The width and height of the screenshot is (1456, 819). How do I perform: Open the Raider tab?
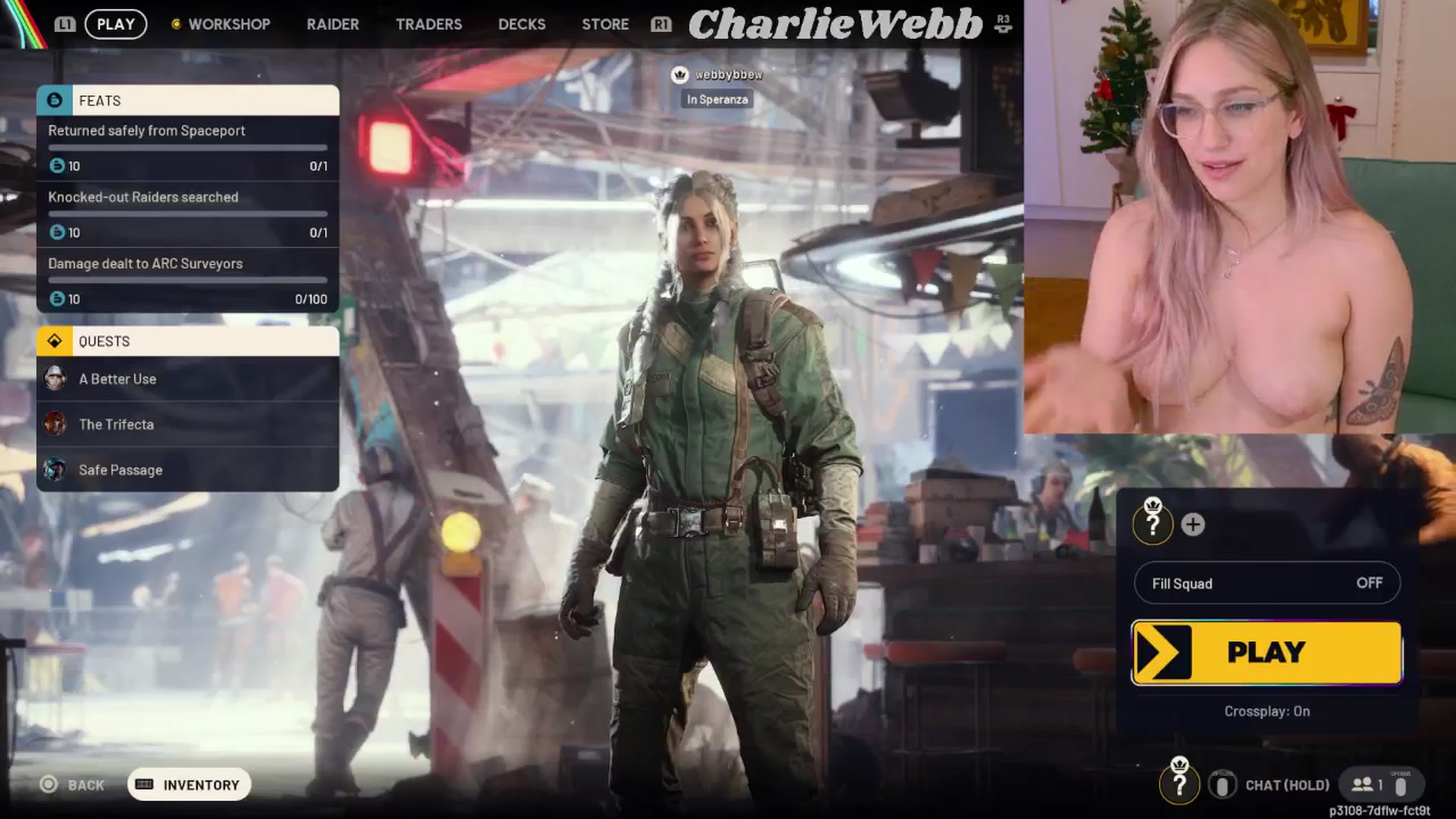click(x=333, y=24)
